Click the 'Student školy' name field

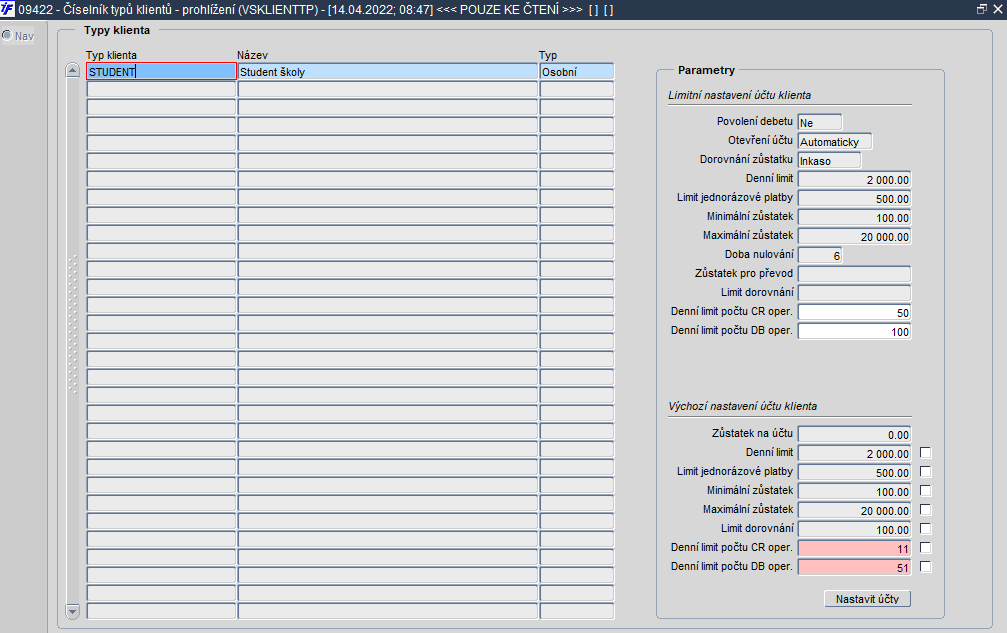(x=388, y=71)
